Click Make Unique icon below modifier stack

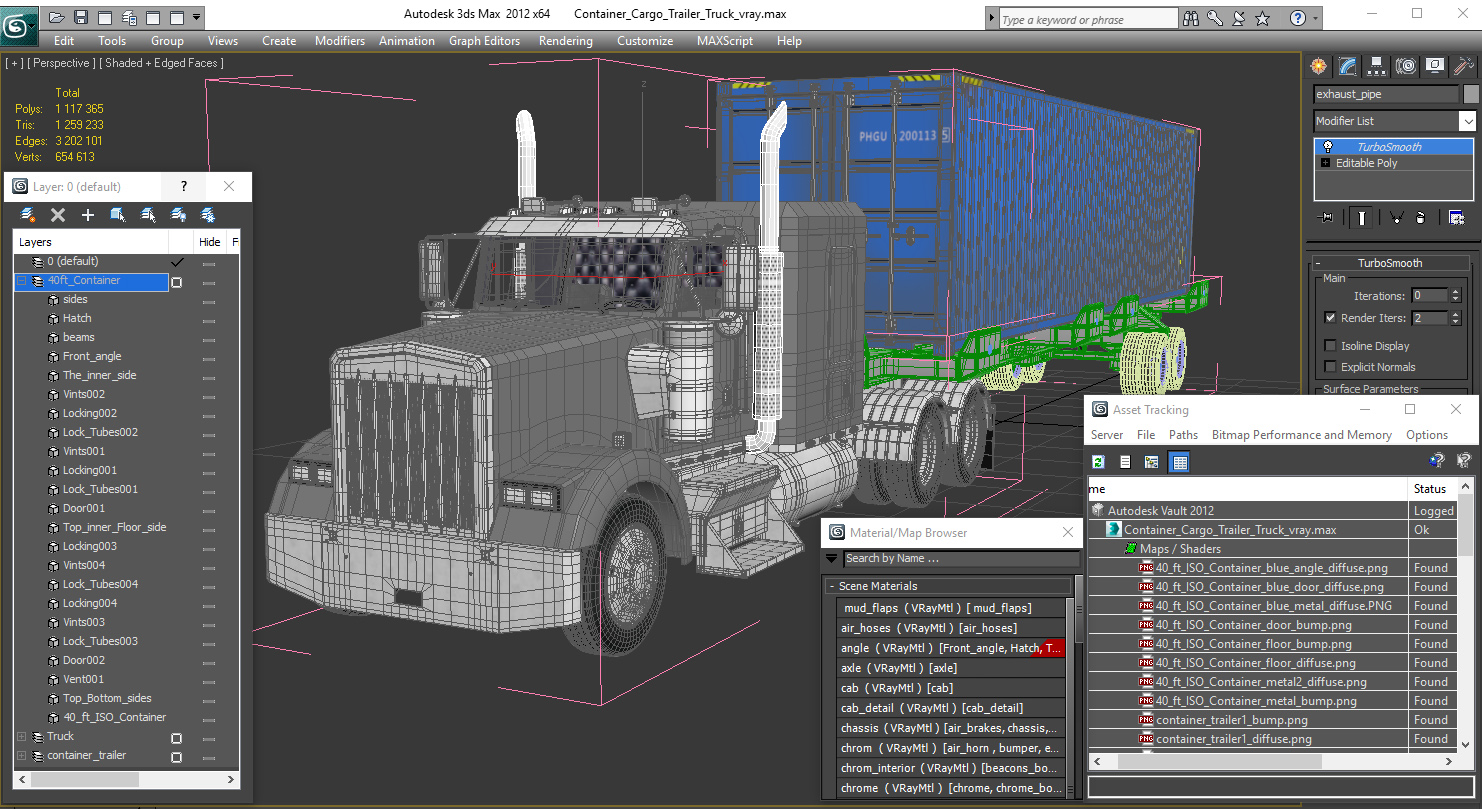pyautogui.click(x=1396, y=217)
